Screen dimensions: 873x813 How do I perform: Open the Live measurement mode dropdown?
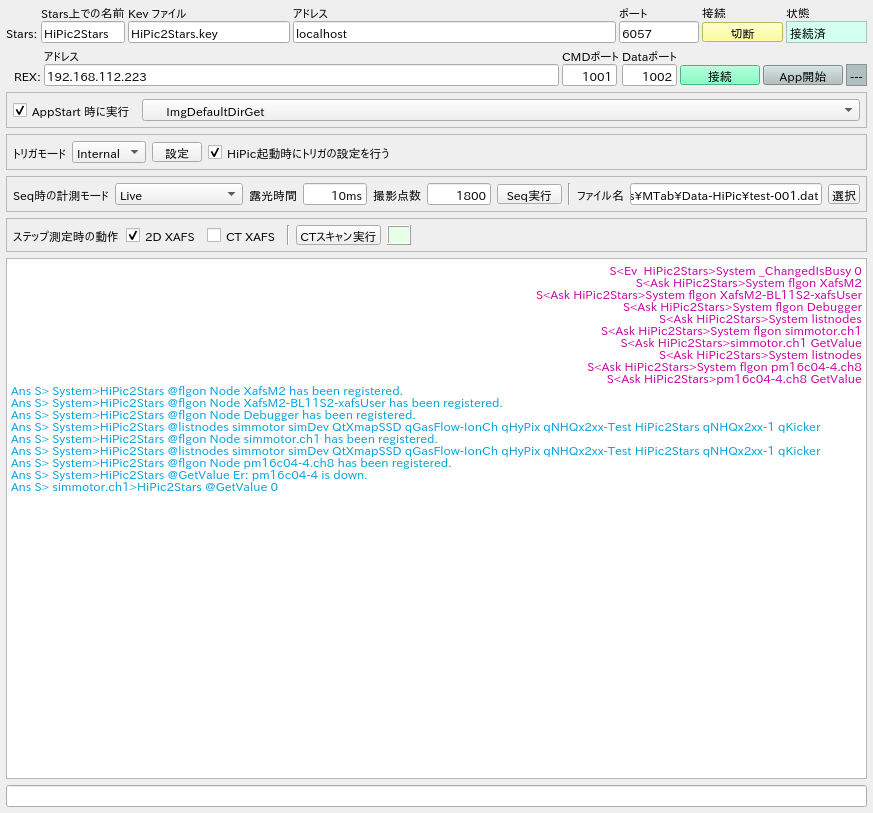coord(178,195)
